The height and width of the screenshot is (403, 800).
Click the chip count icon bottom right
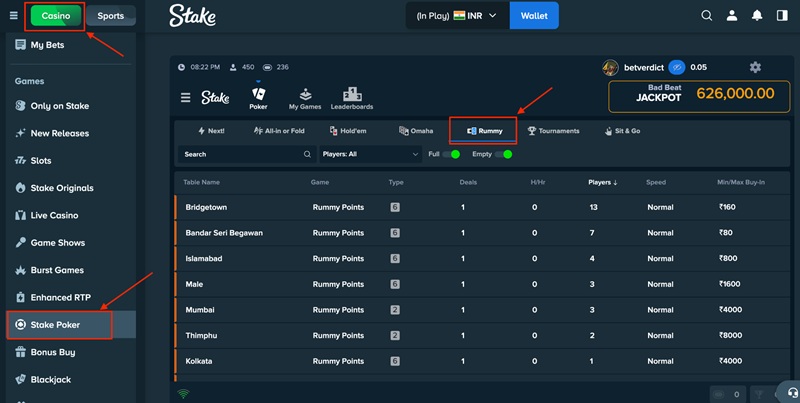(719, 394)
